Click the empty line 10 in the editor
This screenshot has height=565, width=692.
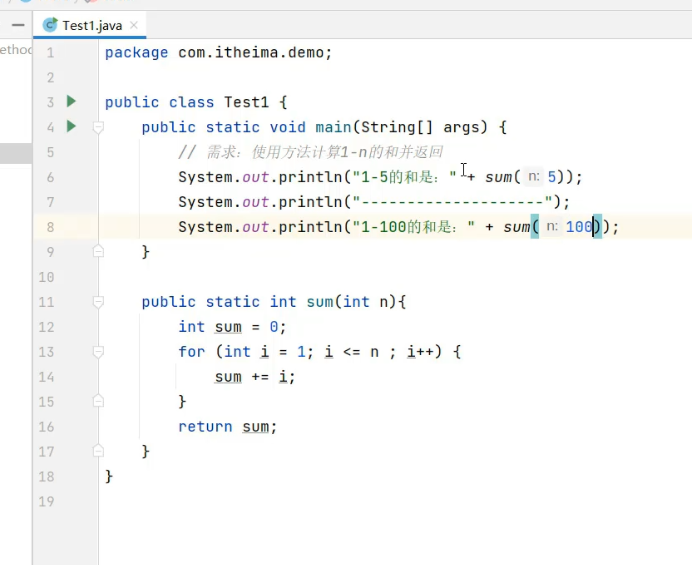coord(395,277)
